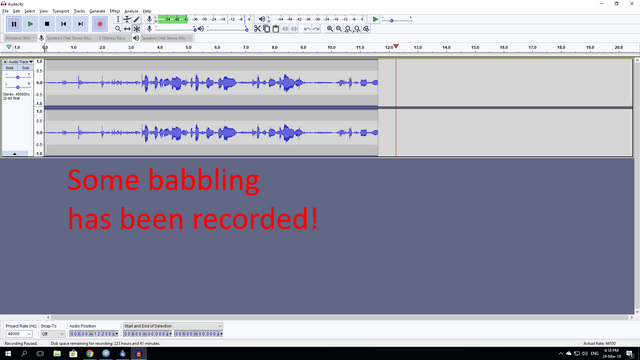Click the selection end time field
The image size is (640, 360).
[x=199, y=334]
